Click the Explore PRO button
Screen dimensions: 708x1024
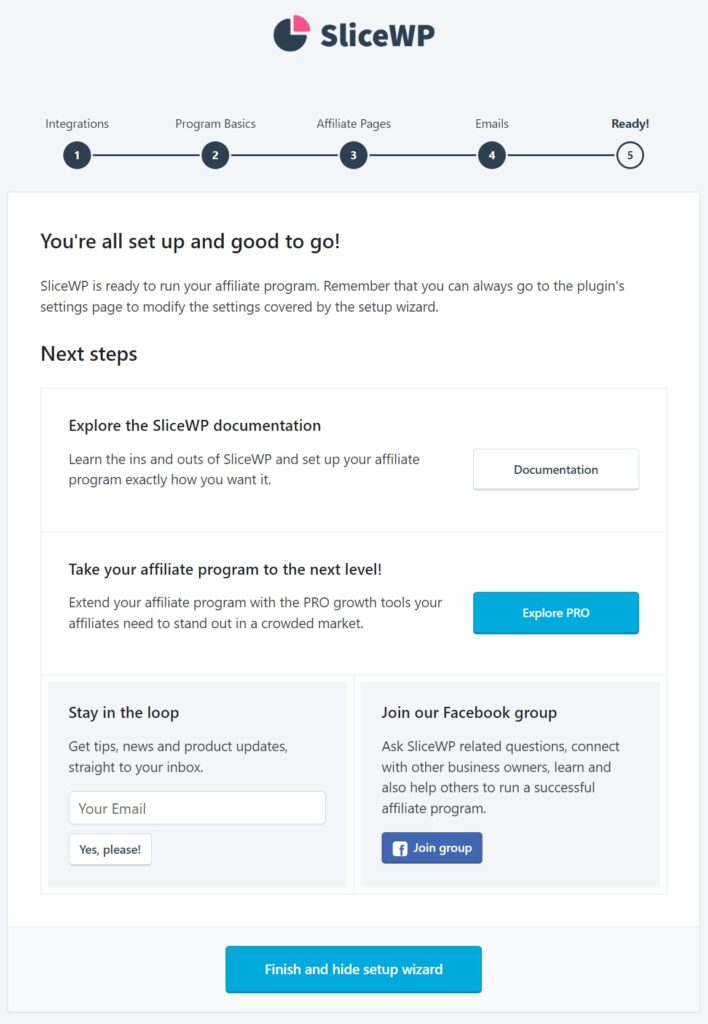coord(556,613)
